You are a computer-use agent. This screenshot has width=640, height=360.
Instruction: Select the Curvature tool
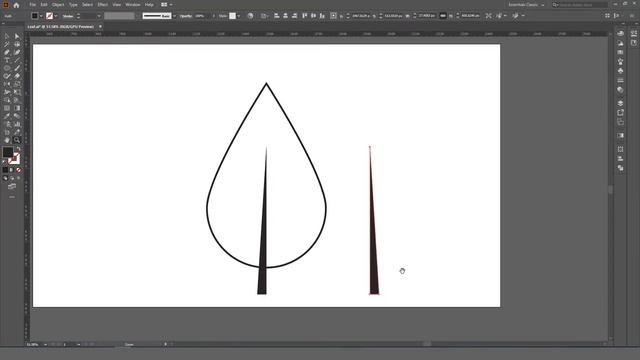point(17,52)
